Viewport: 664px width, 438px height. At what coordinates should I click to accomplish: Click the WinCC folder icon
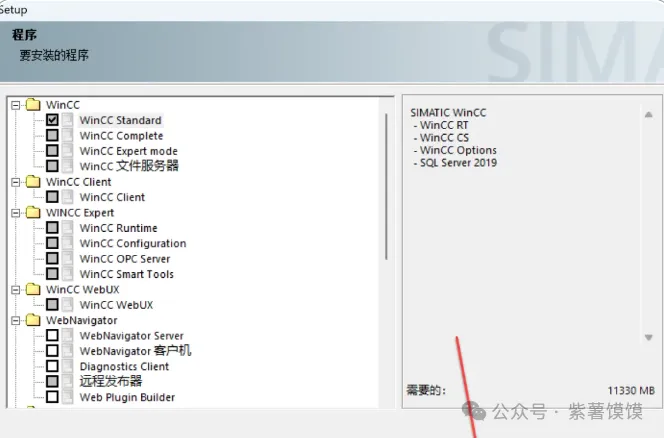click(x=32, y=105)
